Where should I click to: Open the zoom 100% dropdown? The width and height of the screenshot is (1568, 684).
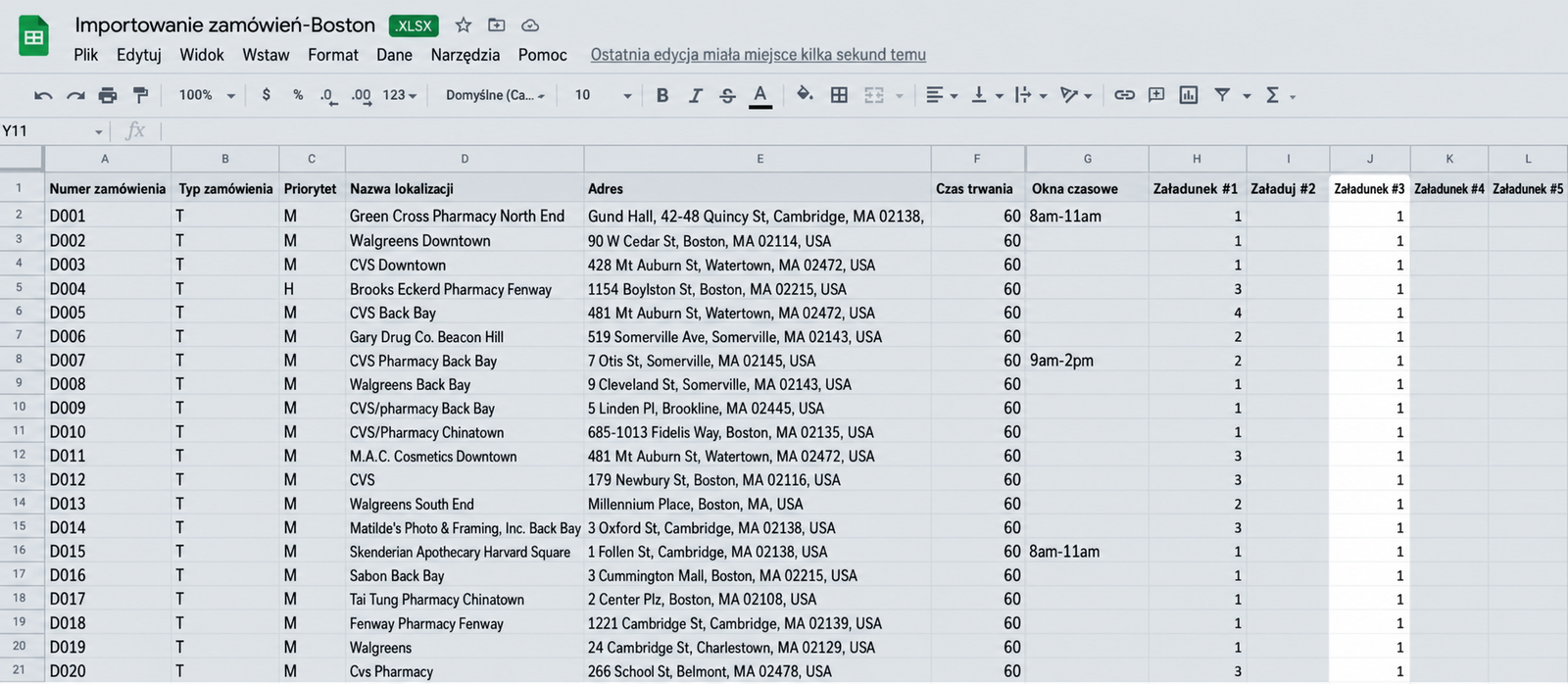click(207, 95)
